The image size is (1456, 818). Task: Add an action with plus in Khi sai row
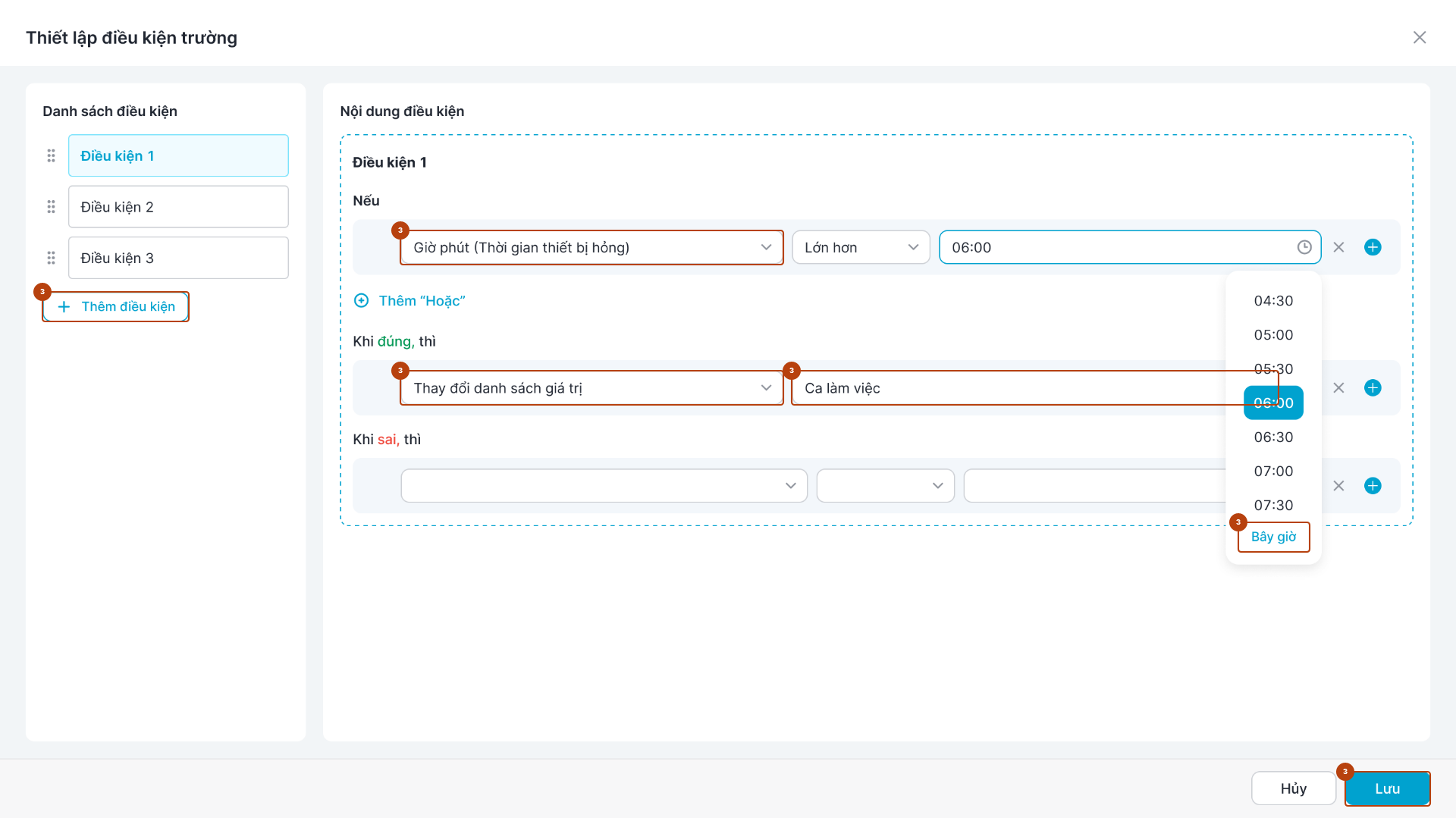pos(1373,486)
